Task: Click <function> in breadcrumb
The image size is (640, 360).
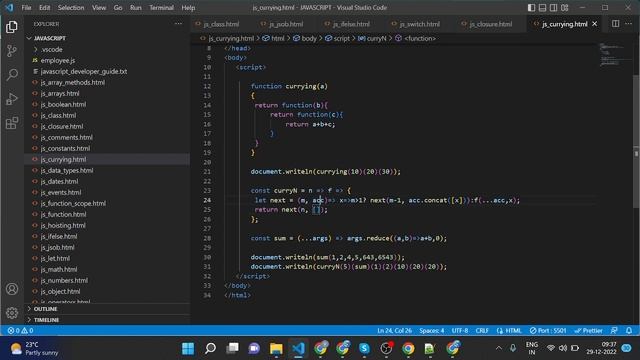Action: coord(420,38)
